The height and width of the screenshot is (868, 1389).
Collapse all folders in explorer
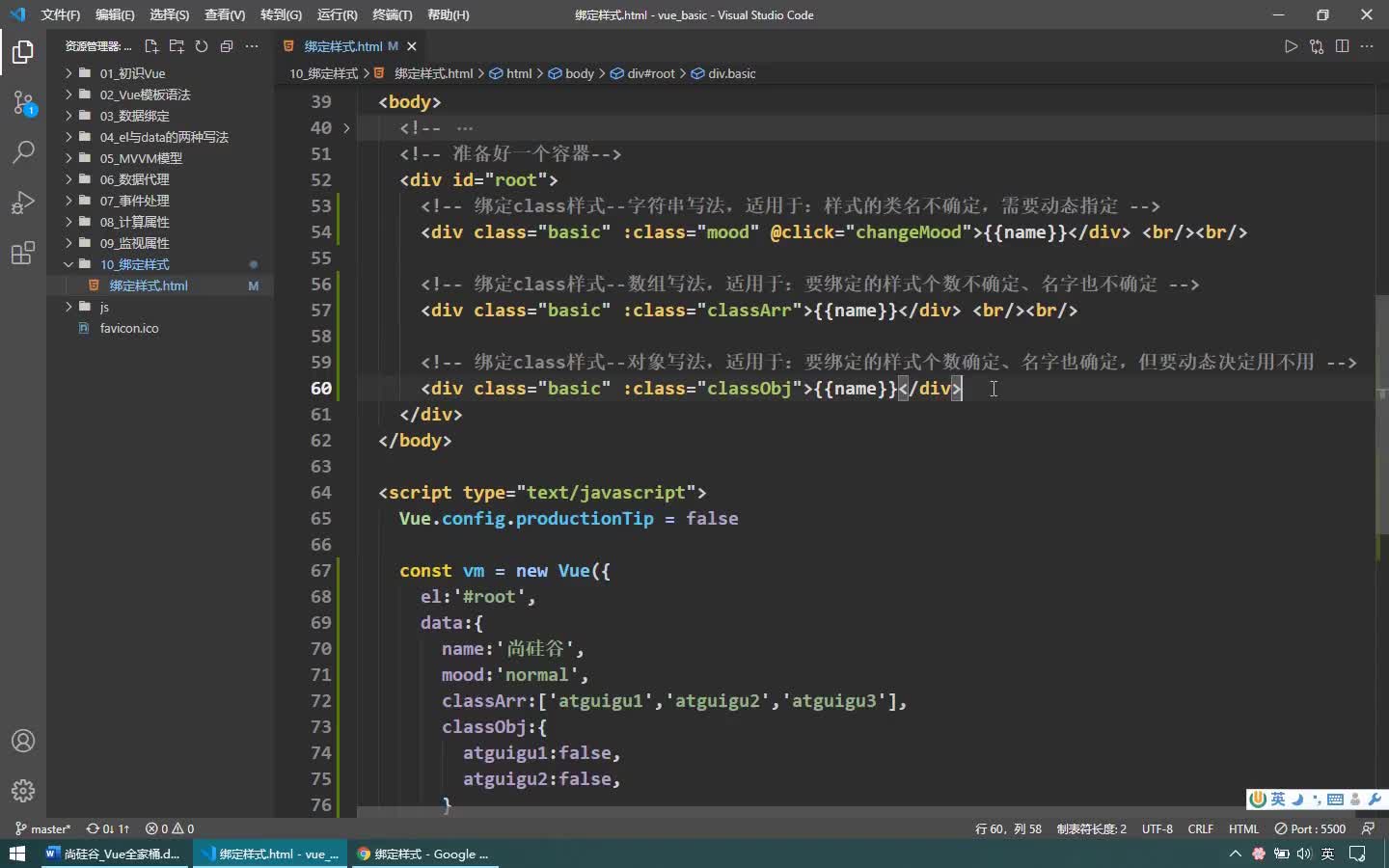pos(227,46)
